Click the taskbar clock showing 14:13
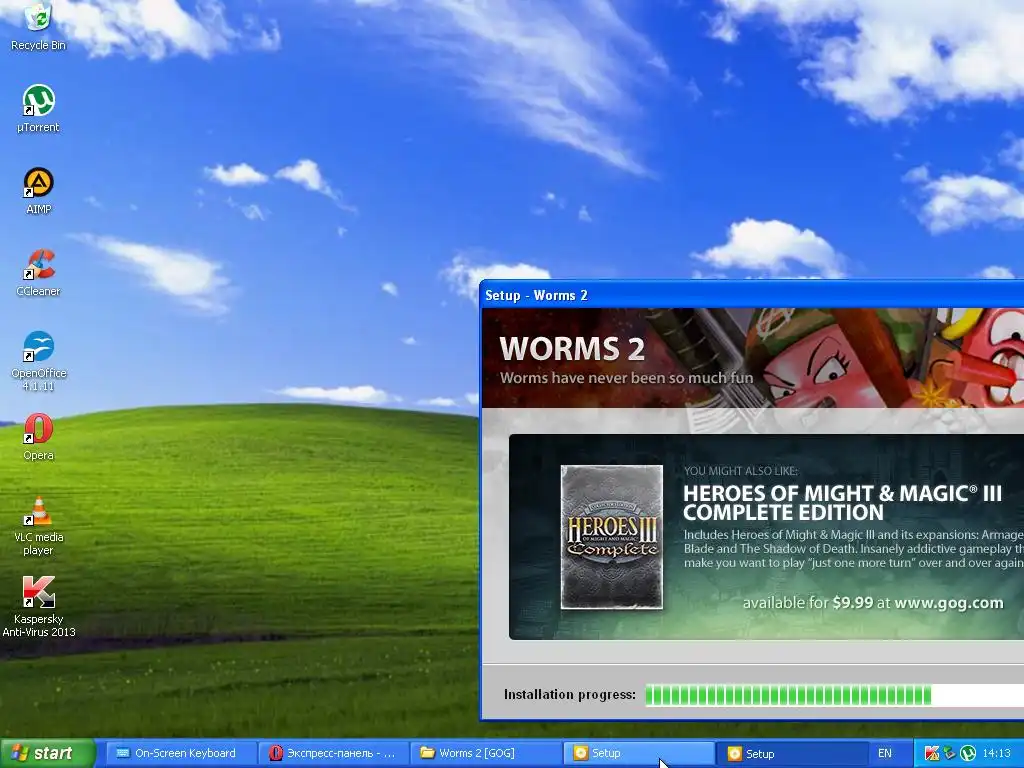This screenshot has height=768, width=1024. coord(997,753)
